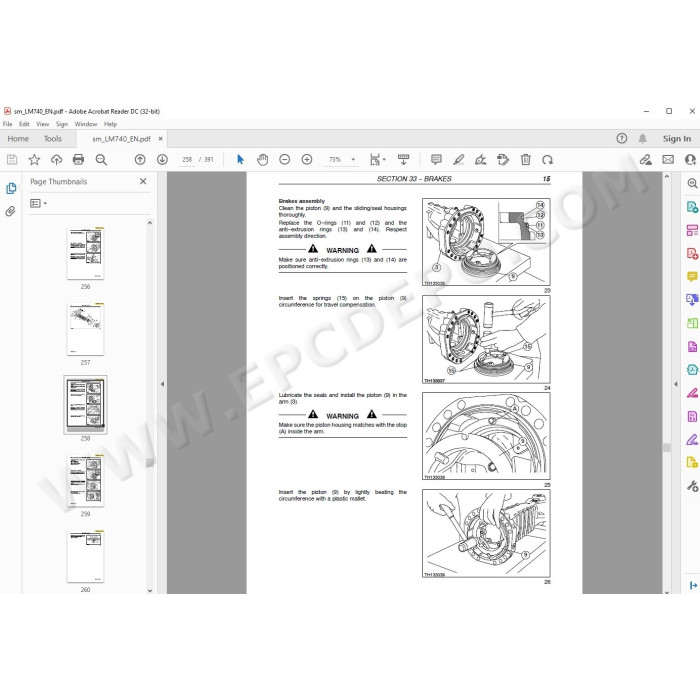Image resolution: width=700 pixels, height=700 pixels.
Task: Open the attachments paperclip panel
Action: (x=10, y=211)
